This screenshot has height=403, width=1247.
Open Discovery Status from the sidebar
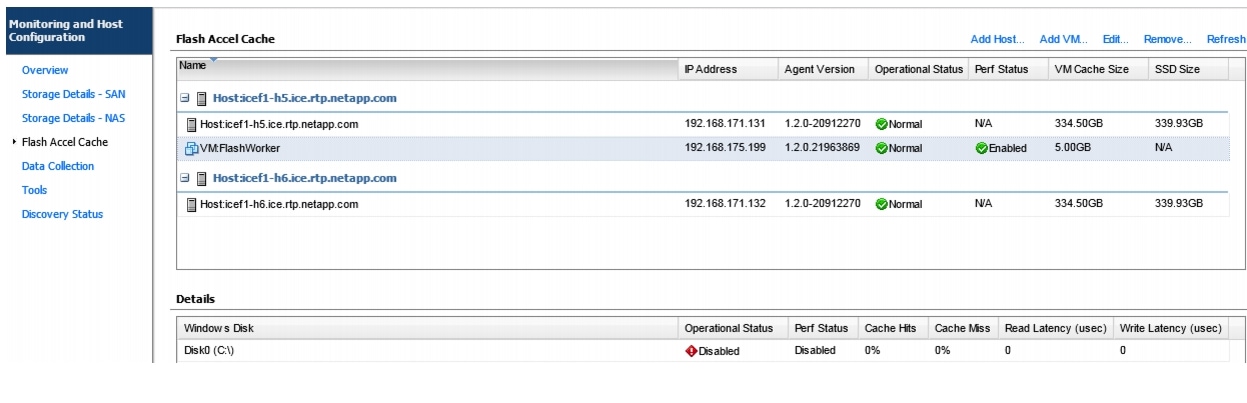tap(62, 214)
